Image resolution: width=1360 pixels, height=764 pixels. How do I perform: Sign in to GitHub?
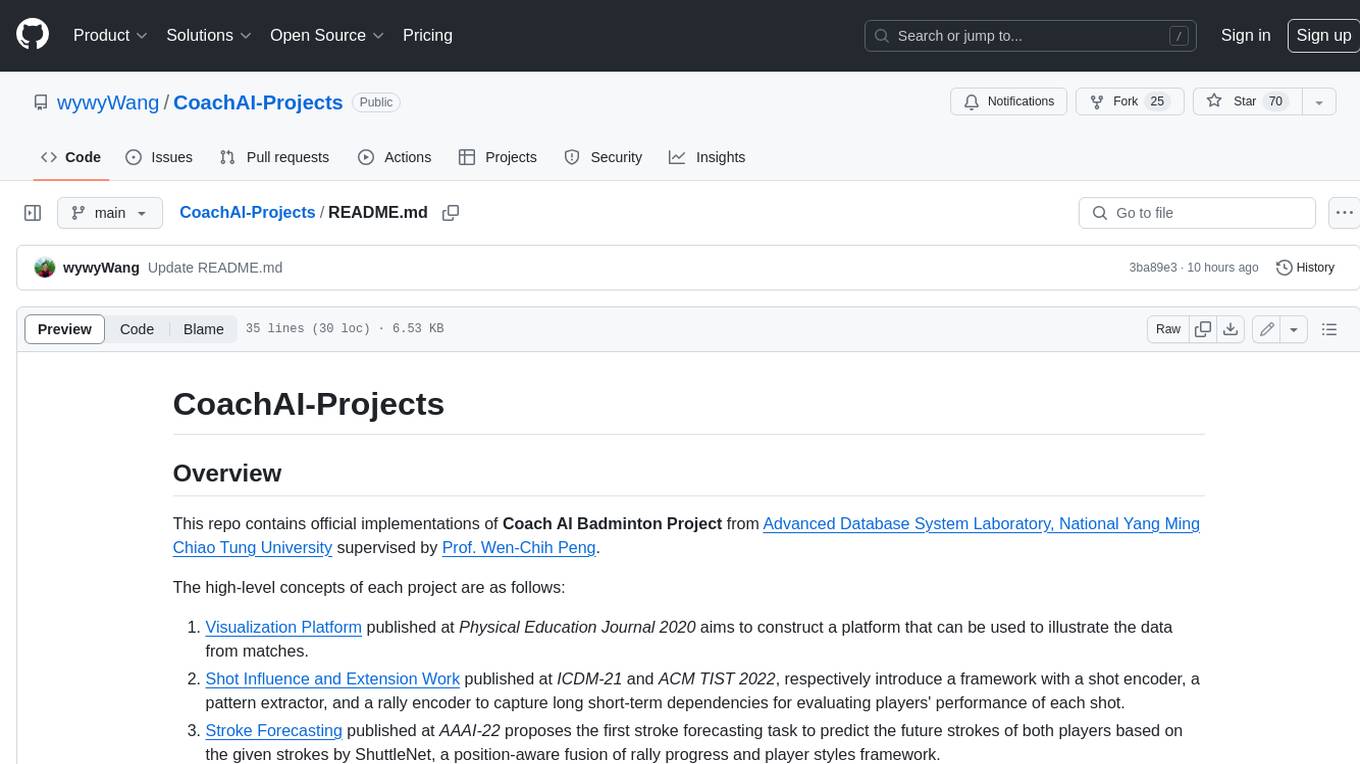(1245, 35)
